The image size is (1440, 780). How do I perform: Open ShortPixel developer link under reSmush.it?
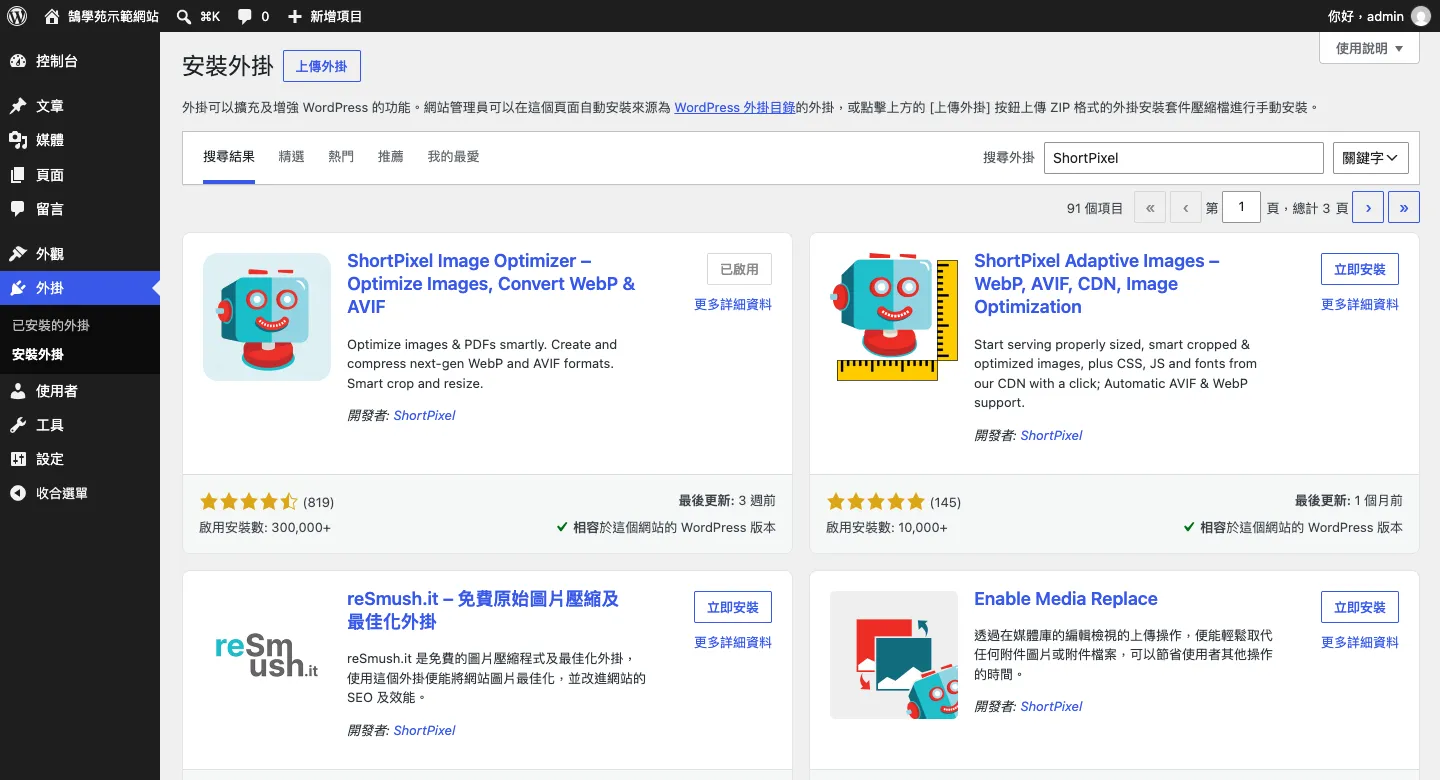[424, 730]
